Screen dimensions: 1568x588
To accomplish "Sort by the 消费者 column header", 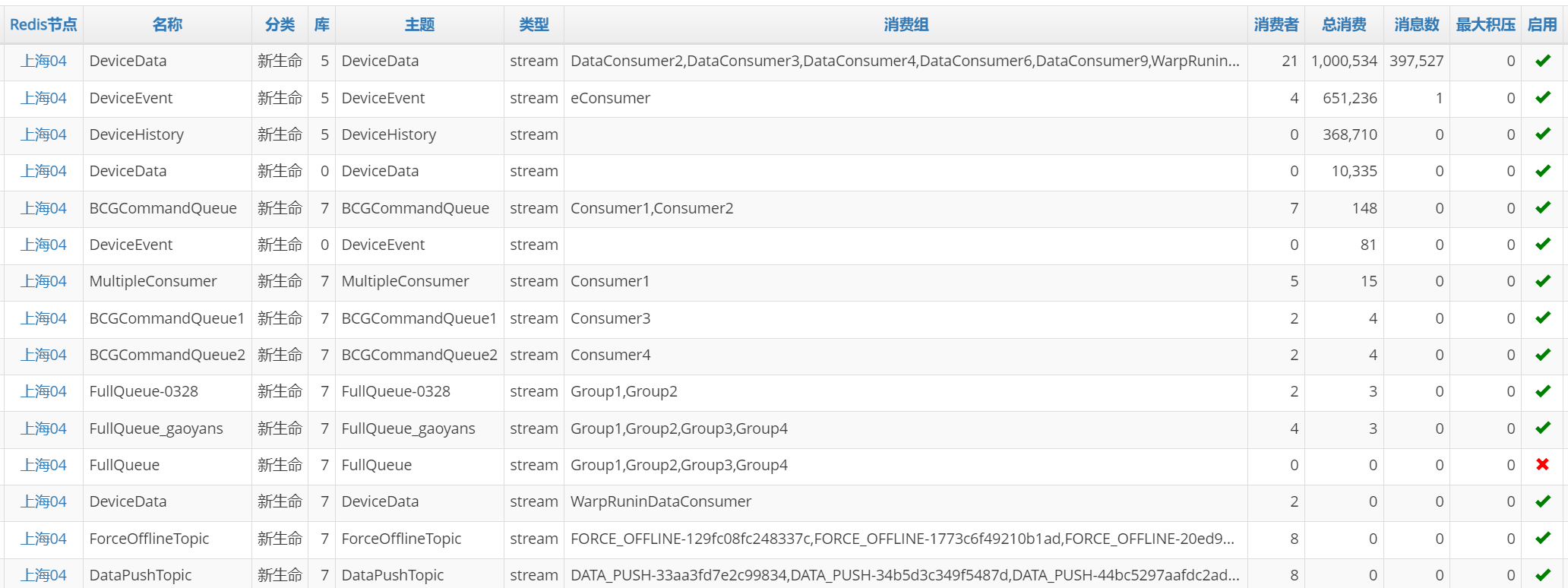I will [x=1276, y=24].
